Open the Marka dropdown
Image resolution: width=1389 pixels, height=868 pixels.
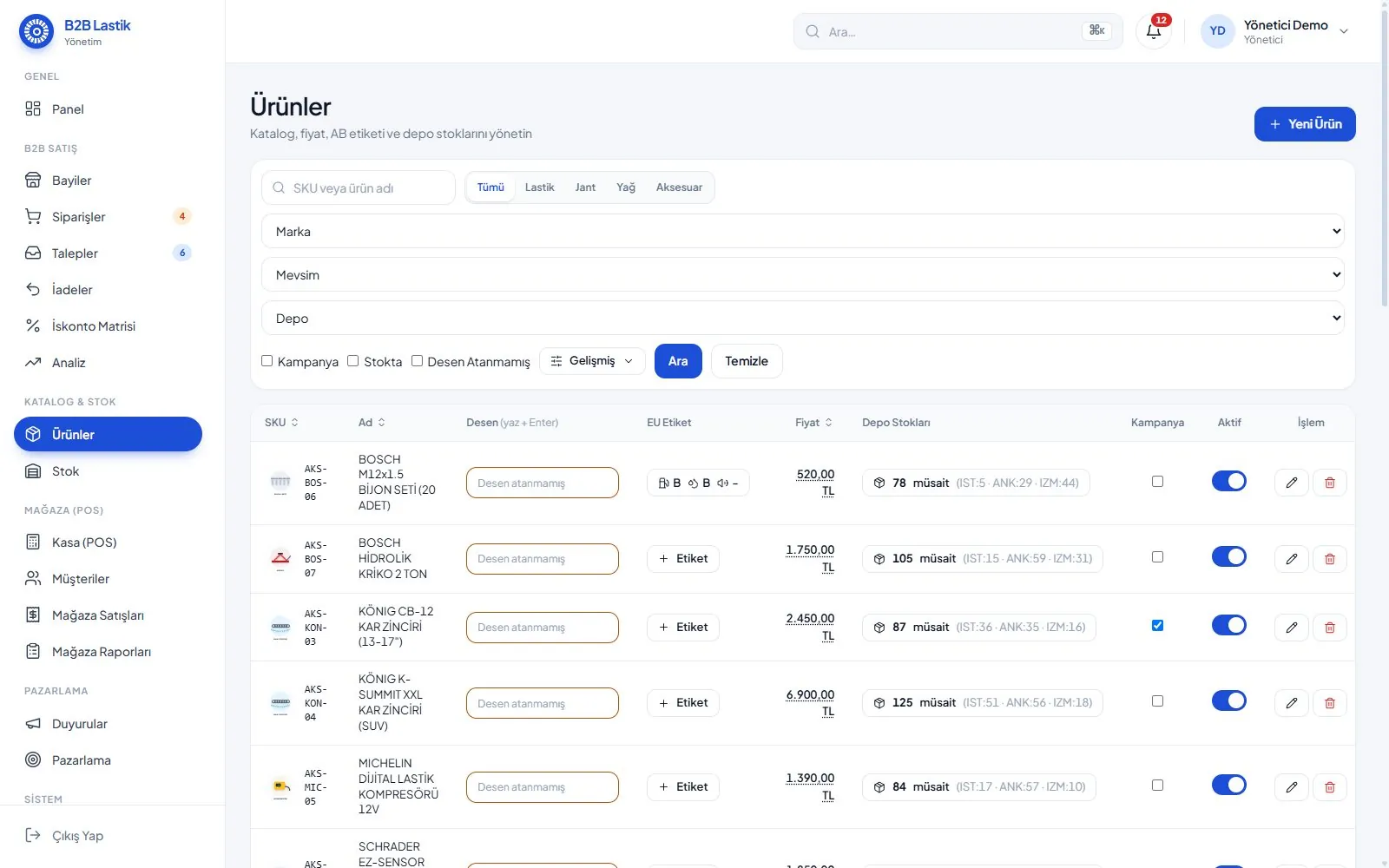pyautogui.click(x=803, y=231)
